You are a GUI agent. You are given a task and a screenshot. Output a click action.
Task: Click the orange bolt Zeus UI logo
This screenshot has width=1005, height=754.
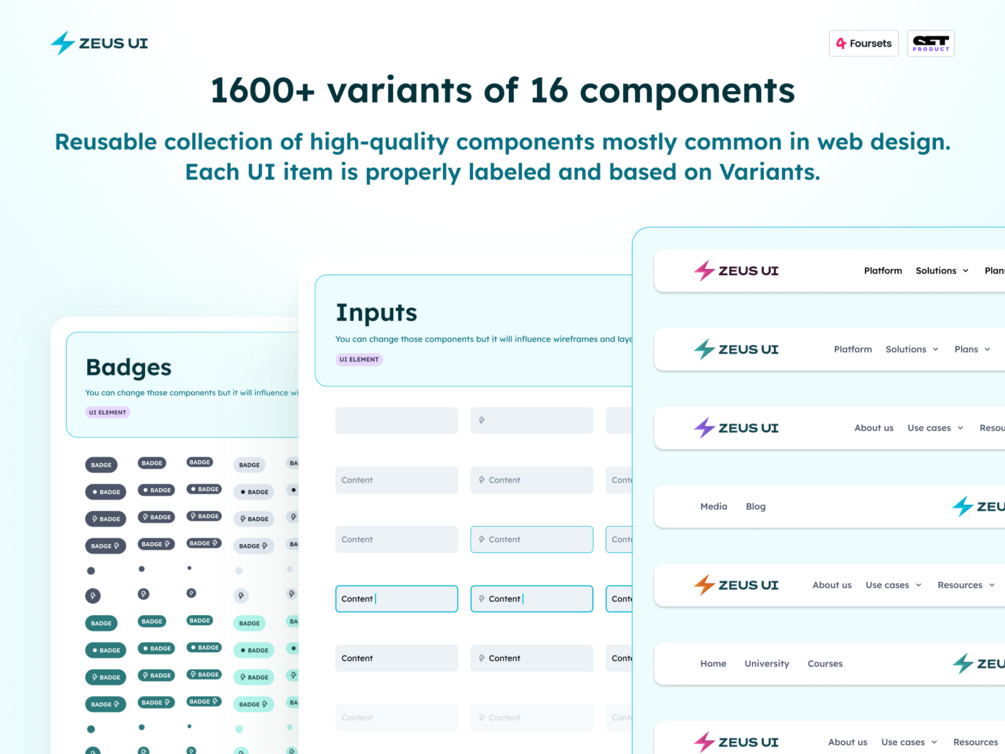pos(736,585)
